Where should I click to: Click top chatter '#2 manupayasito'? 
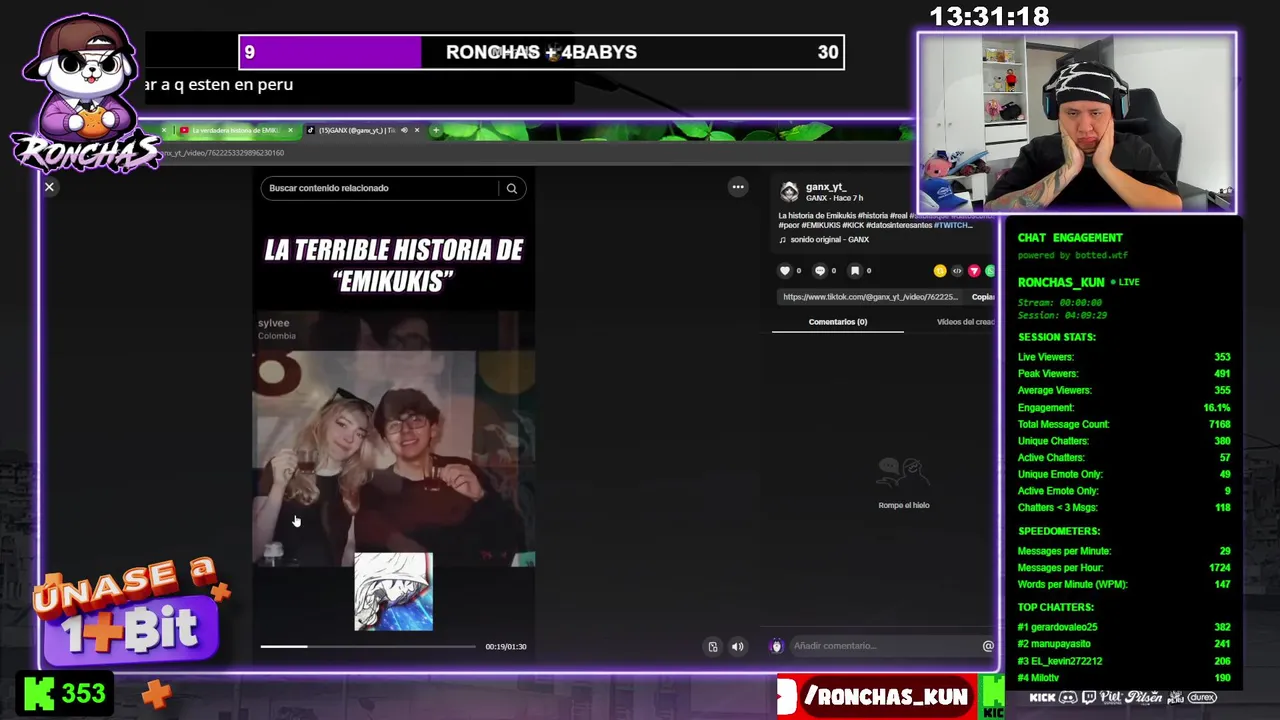1124,644
